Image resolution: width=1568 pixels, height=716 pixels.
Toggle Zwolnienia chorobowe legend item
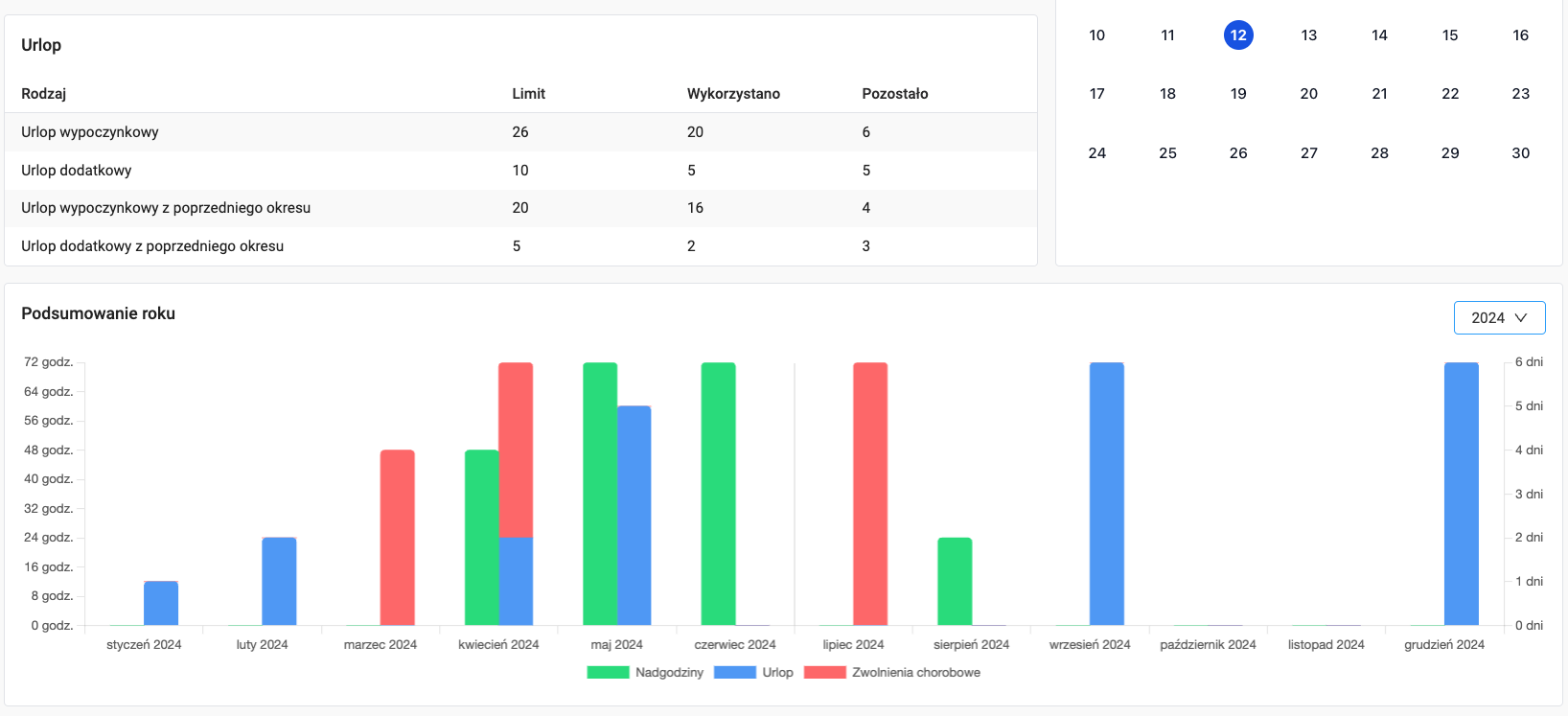(x=915, y=673)
